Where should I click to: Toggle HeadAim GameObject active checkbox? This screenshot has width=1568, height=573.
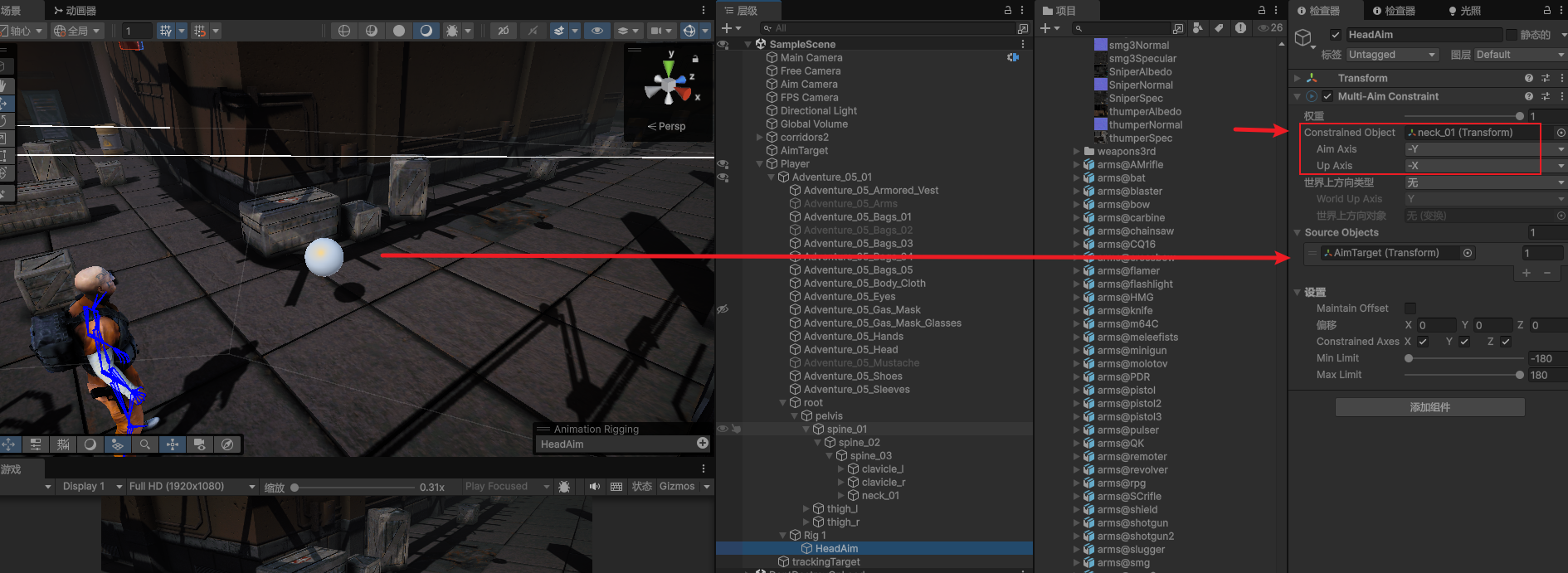(1336, 35)
